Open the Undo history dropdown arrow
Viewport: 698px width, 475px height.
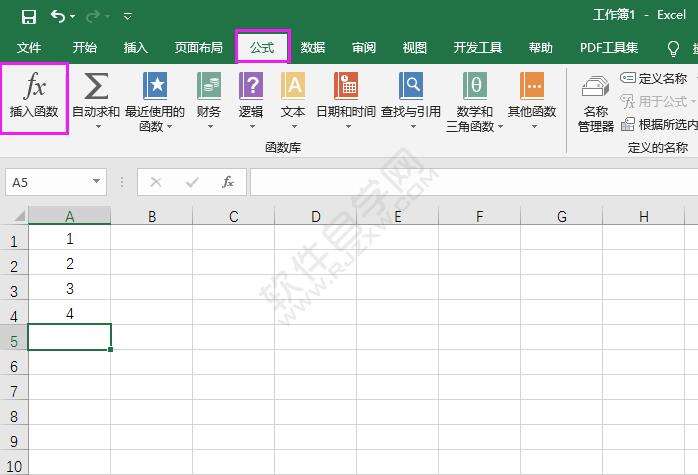73,17
